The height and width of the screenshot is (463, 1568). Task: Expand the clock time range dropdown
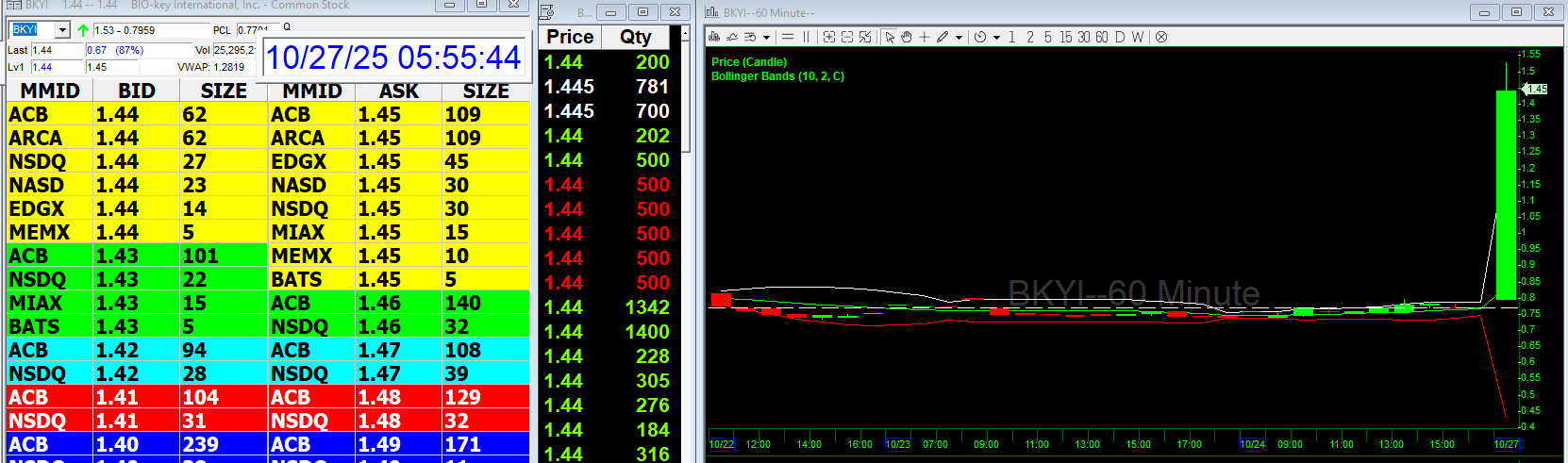click(996, 38)
